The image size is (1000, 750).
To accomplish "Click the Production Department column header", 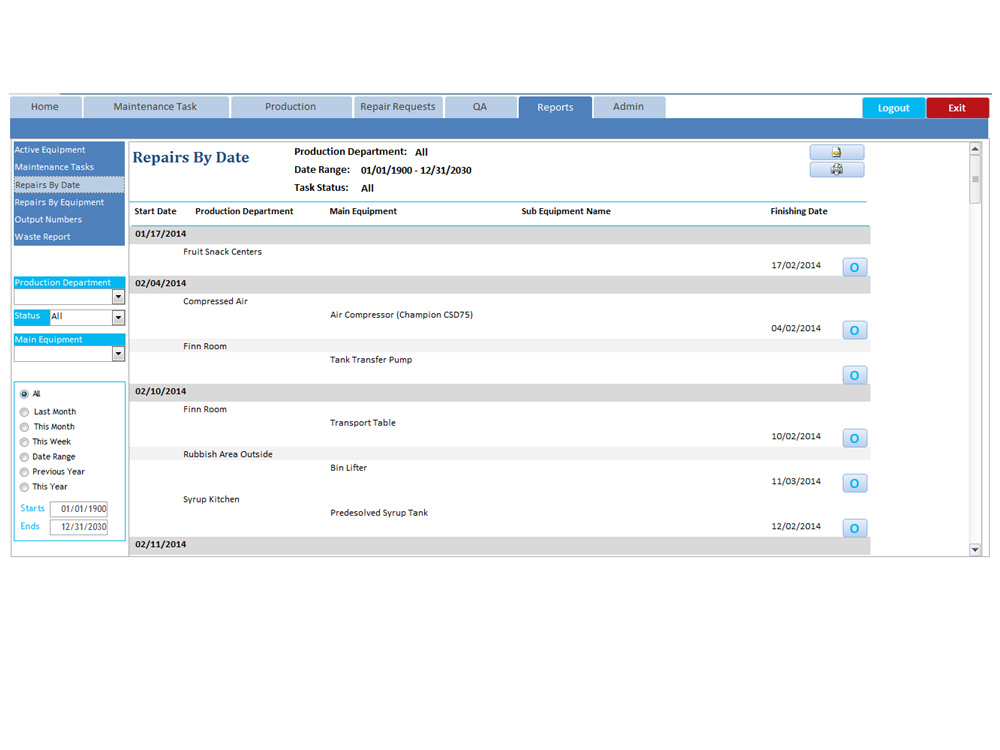I will tap(244, 211).
